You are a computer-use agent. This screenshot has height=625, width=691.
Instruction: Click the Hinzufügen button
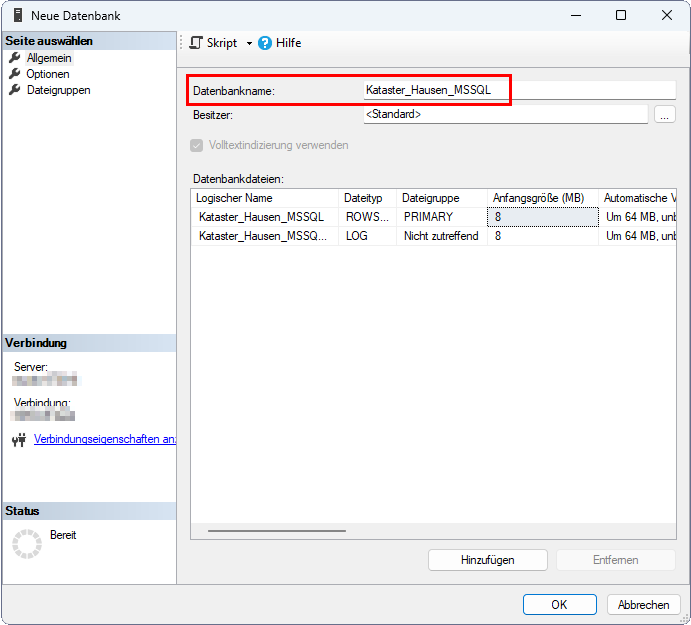(x=488, y=560)
